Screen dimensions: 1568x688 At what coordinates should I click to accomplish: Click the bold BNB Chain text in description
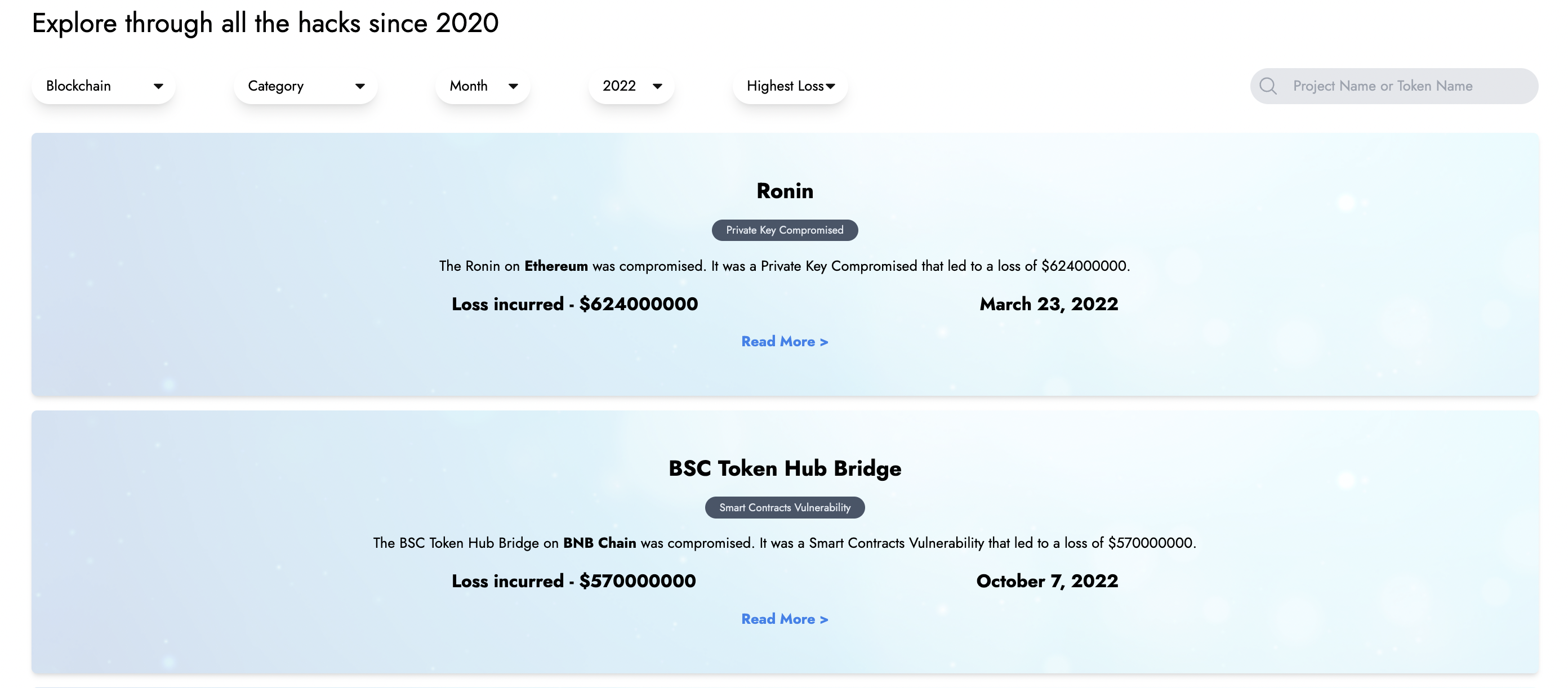[x=599, y=543]
